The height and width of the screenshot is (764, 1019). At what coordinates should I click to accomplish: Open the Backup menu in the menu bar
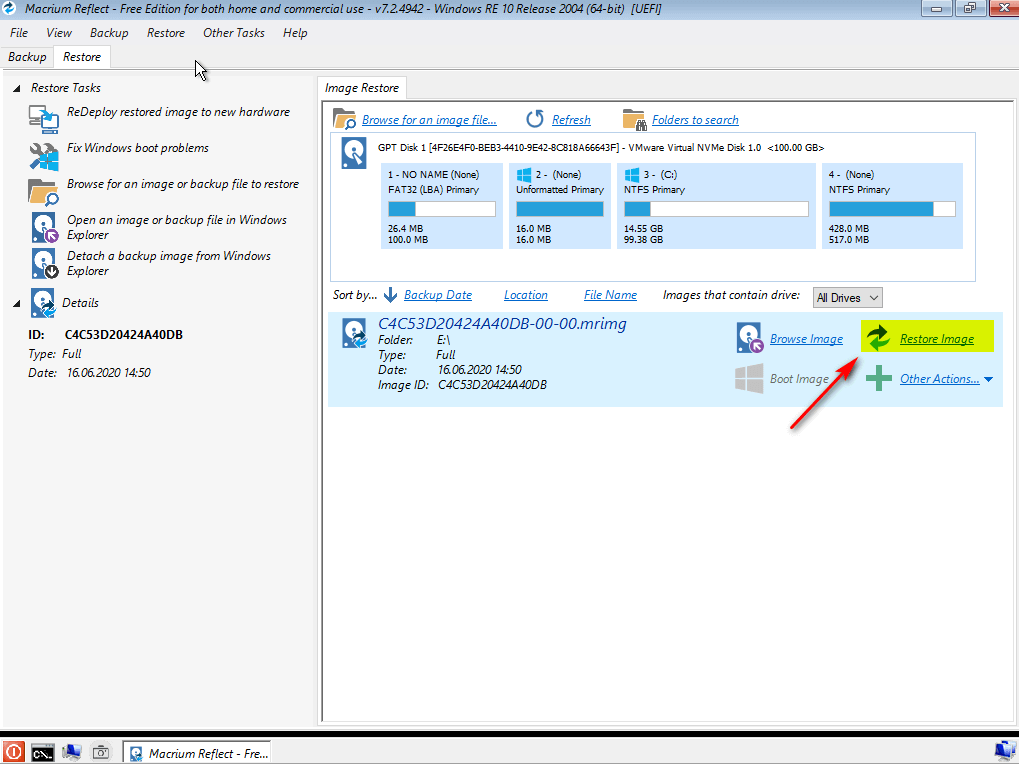point(109,32)
